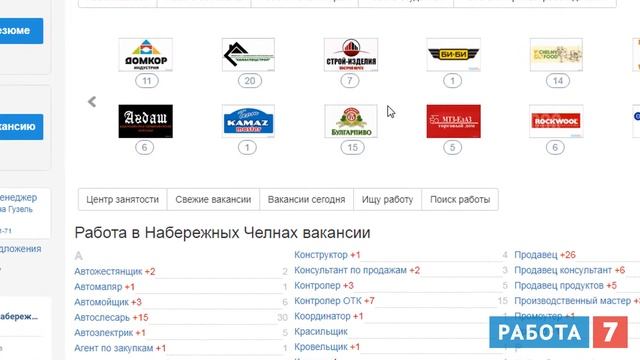Open Агент по закупкам link
Screen dimensions: 640x360
113,348
